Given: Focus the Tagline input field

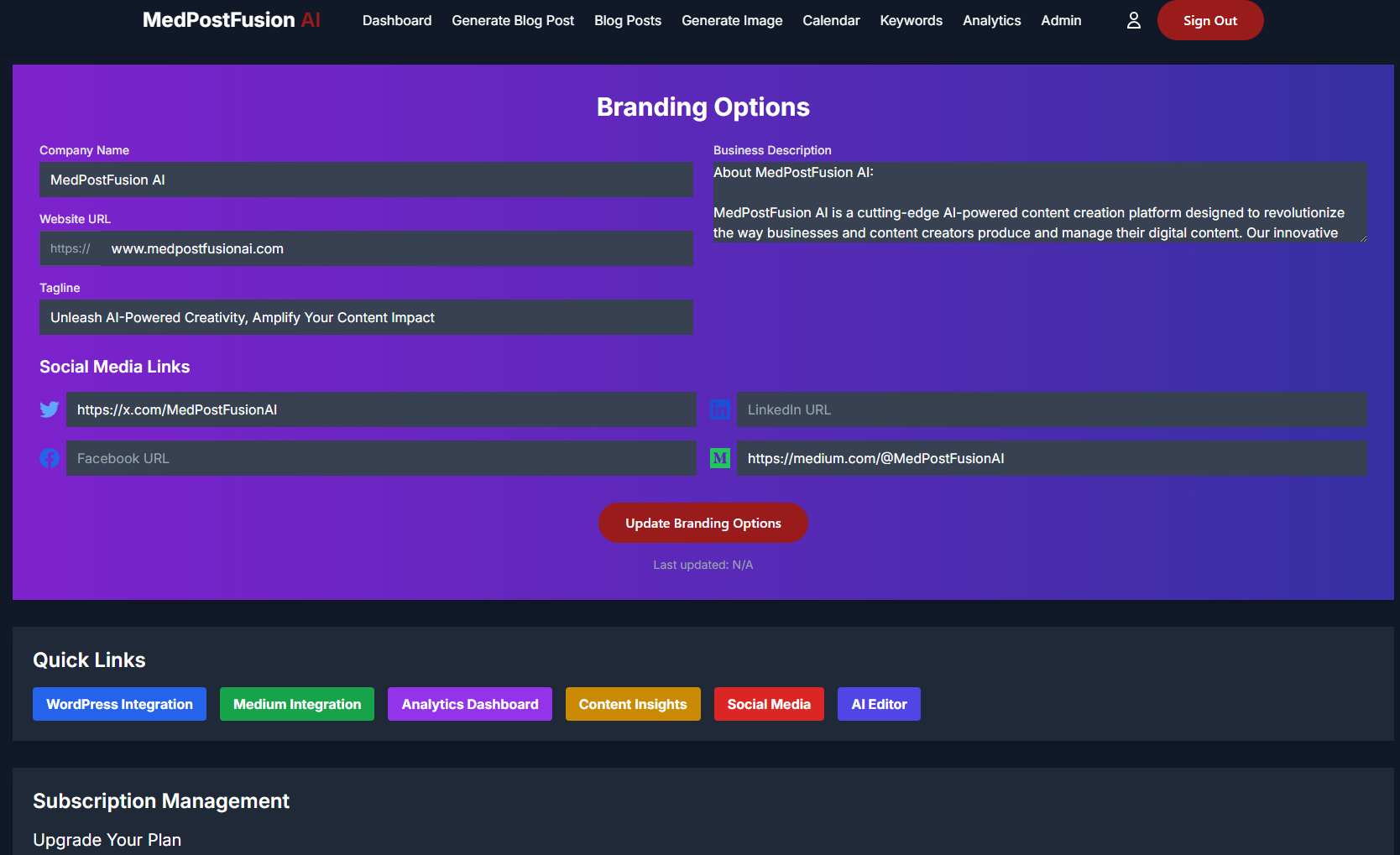Looking at the screenshot, I should 366,317.
